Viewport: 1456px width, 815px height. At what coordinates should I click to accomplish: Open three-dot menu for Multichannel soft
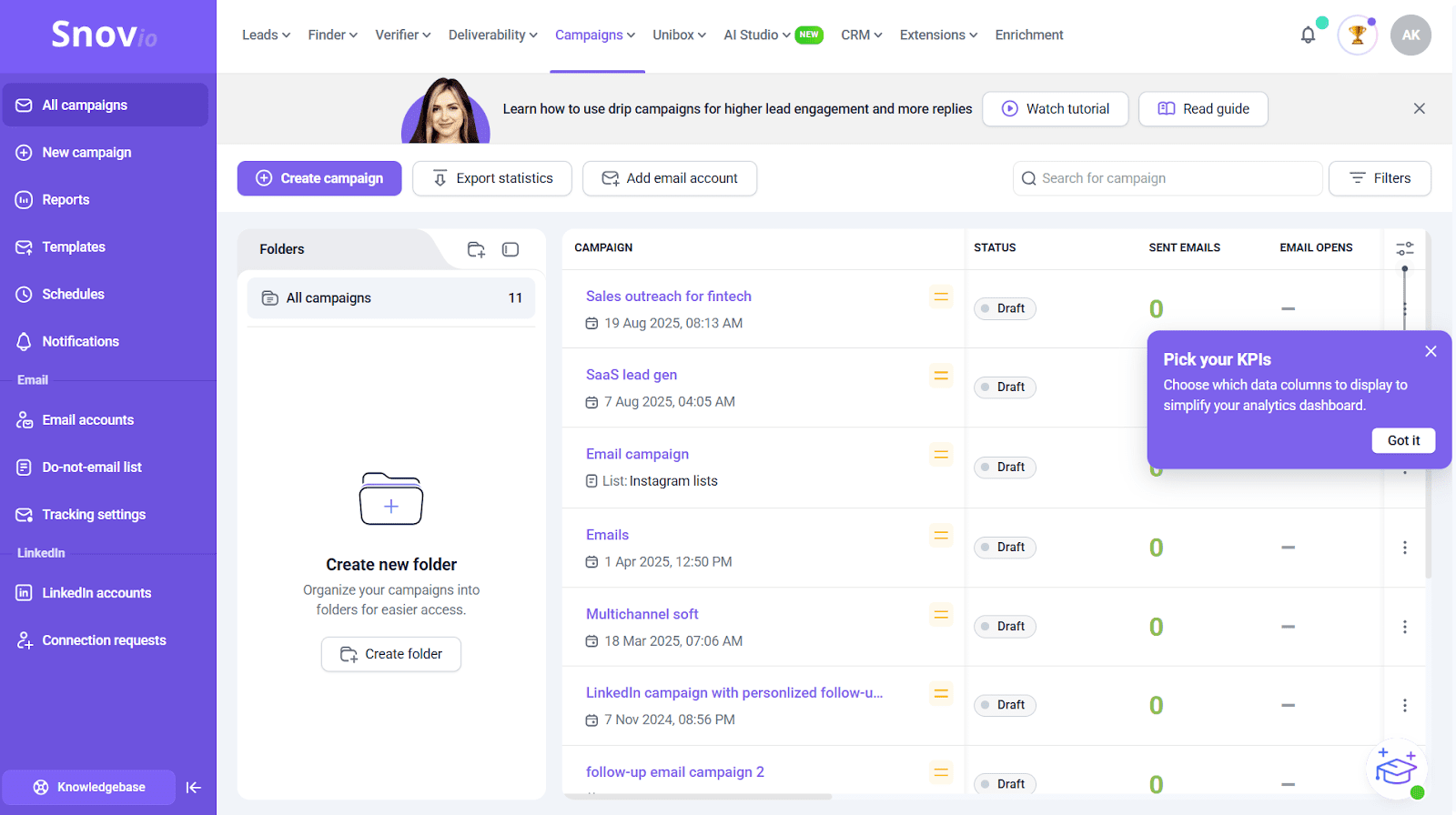(x=1404, y=627)
